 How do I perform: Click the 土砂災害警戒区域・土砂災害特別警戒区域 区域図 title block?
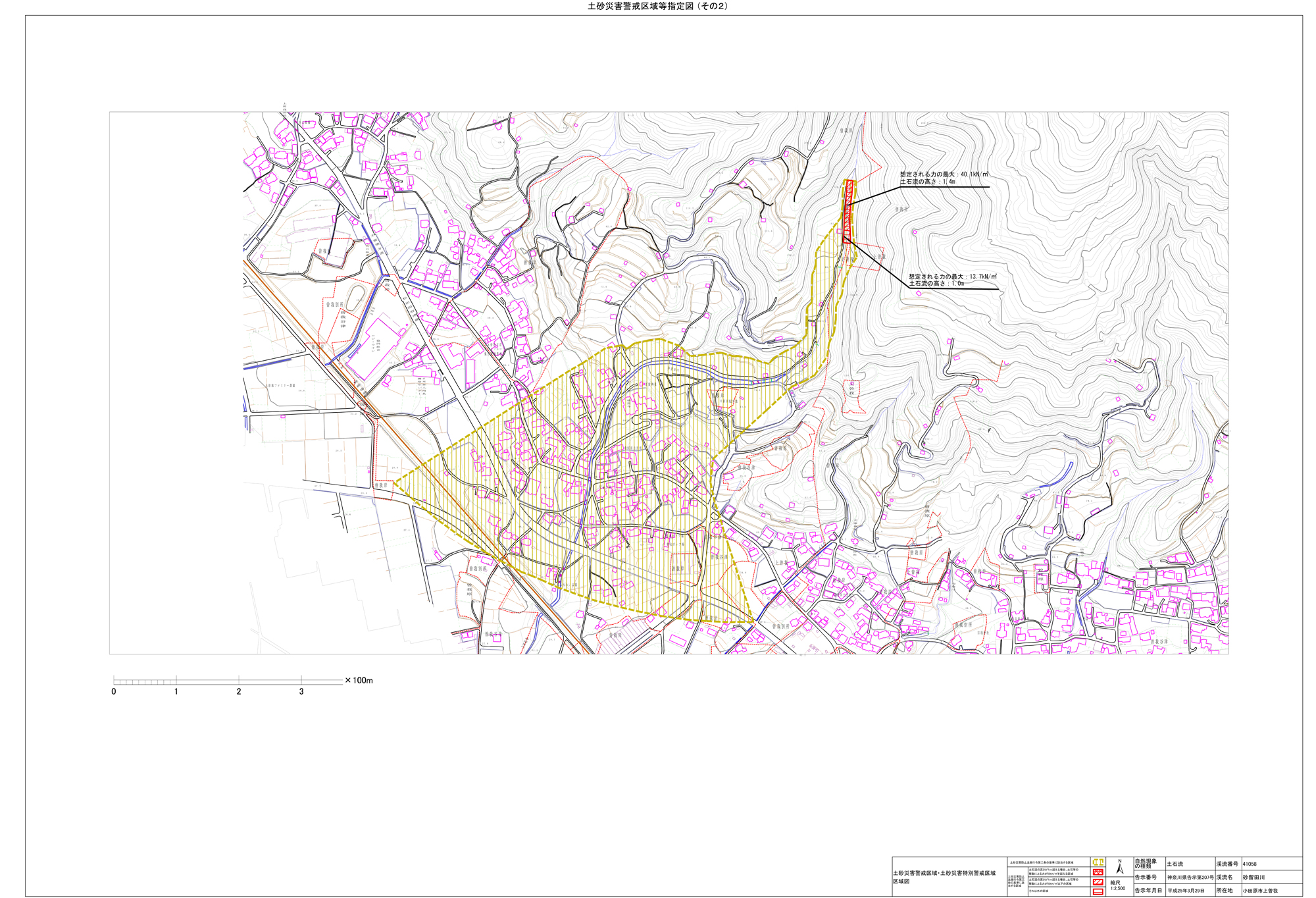tap(944, 877)
